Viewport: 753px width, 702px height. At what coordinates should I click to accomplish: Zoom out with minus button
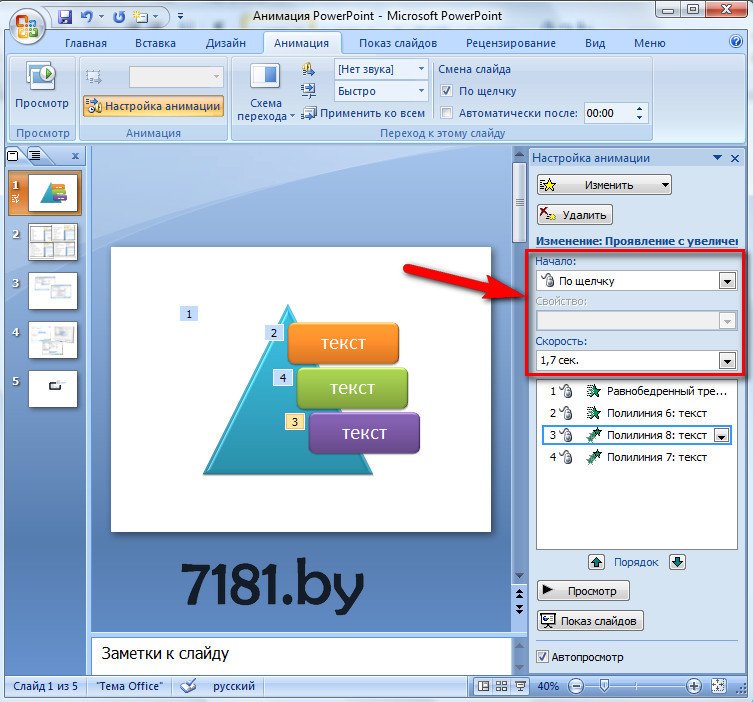pos(575,686)
